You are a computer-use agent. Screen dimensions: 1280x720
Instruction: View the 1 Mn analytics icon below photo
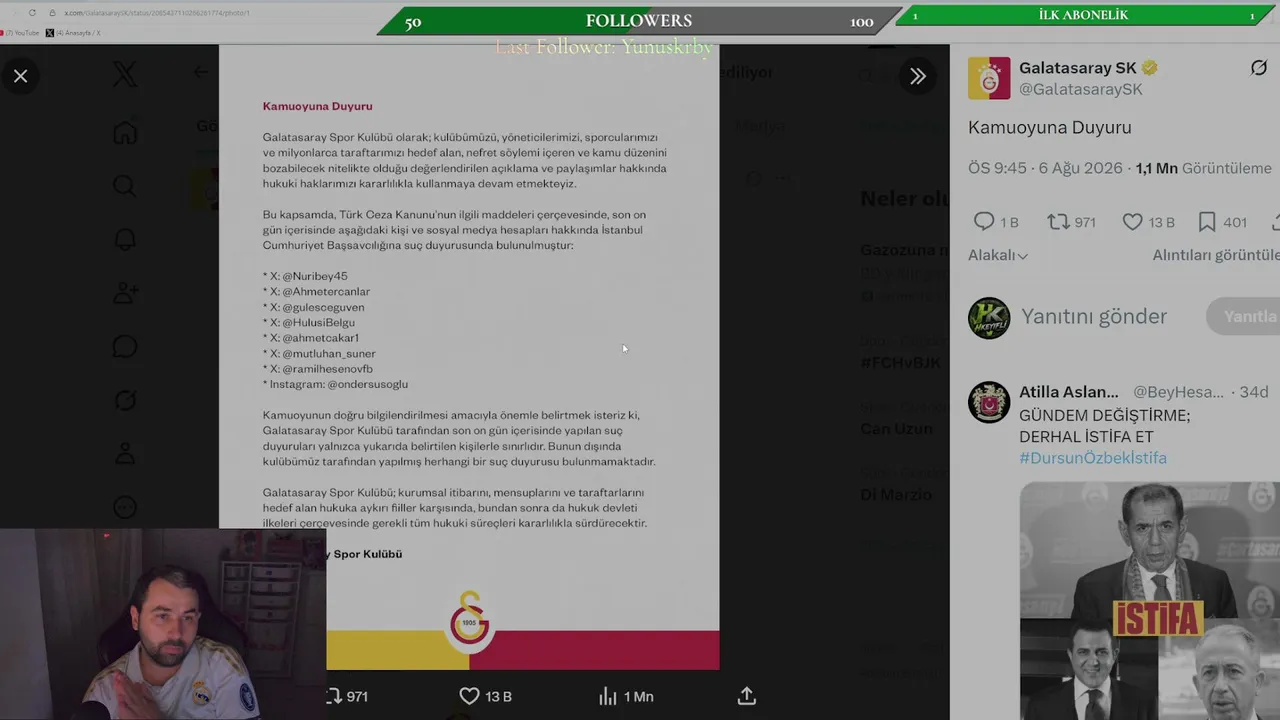click(x=626, y=696)
